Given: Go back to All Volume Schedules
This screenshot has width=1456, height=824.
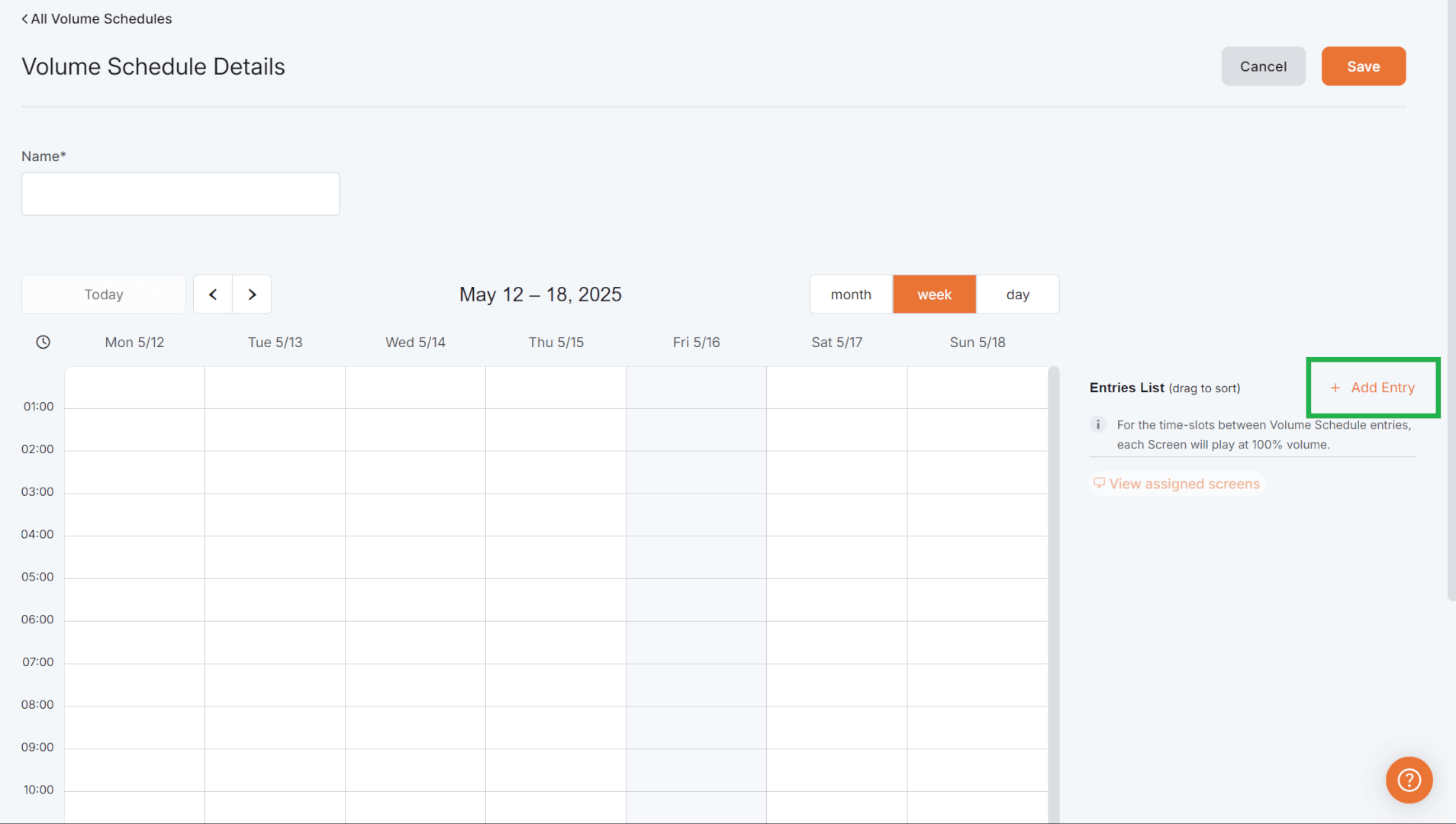Looking at the screenshot, I should pyautogui.click(x=97, y=18).
